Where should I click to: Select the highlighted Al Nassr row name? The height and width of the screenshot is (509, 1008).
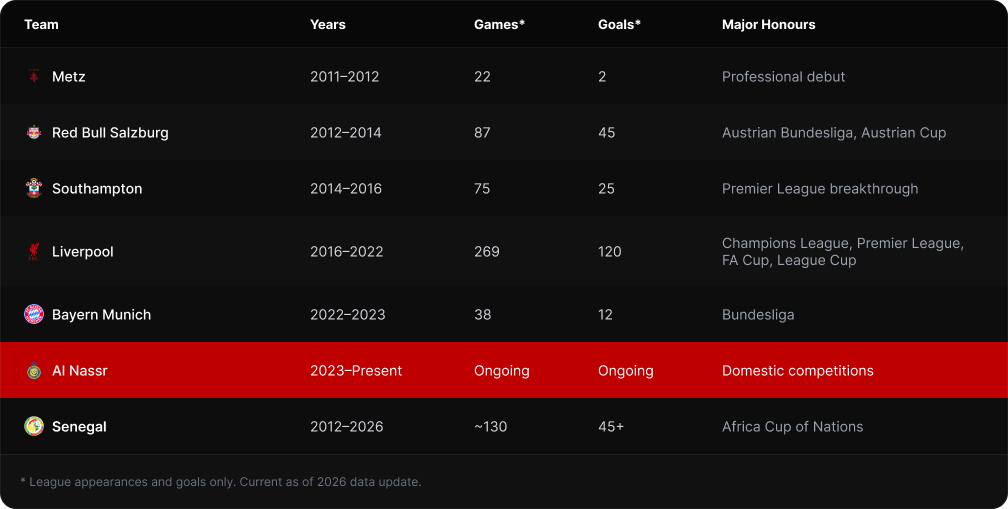tap(80, 371)
